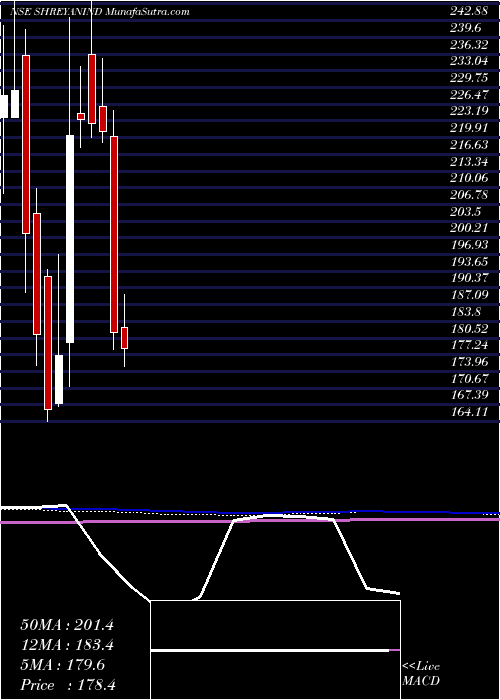Click the <<Live MACD label

(x=421, y=674)
